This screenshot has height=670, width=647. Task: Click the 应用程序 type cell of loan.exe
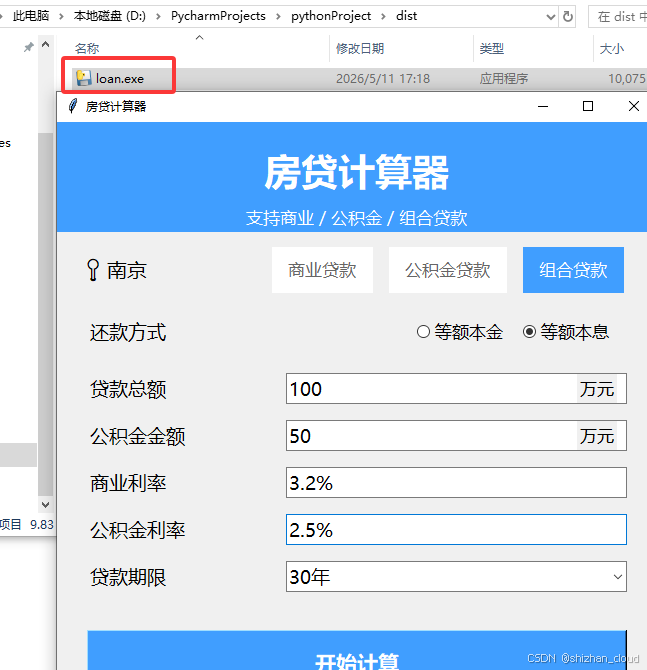click(504, 79)
